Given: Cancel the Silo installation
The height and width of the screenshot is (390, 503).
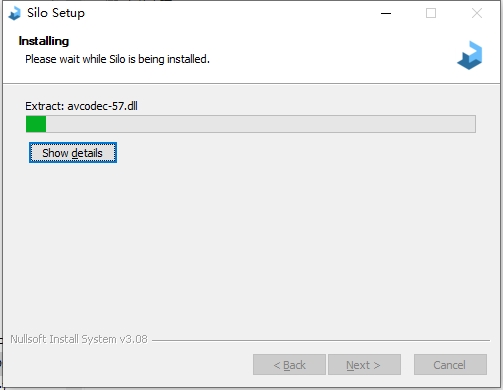Looking at the screenshot, I should click(x=450, y=365).
